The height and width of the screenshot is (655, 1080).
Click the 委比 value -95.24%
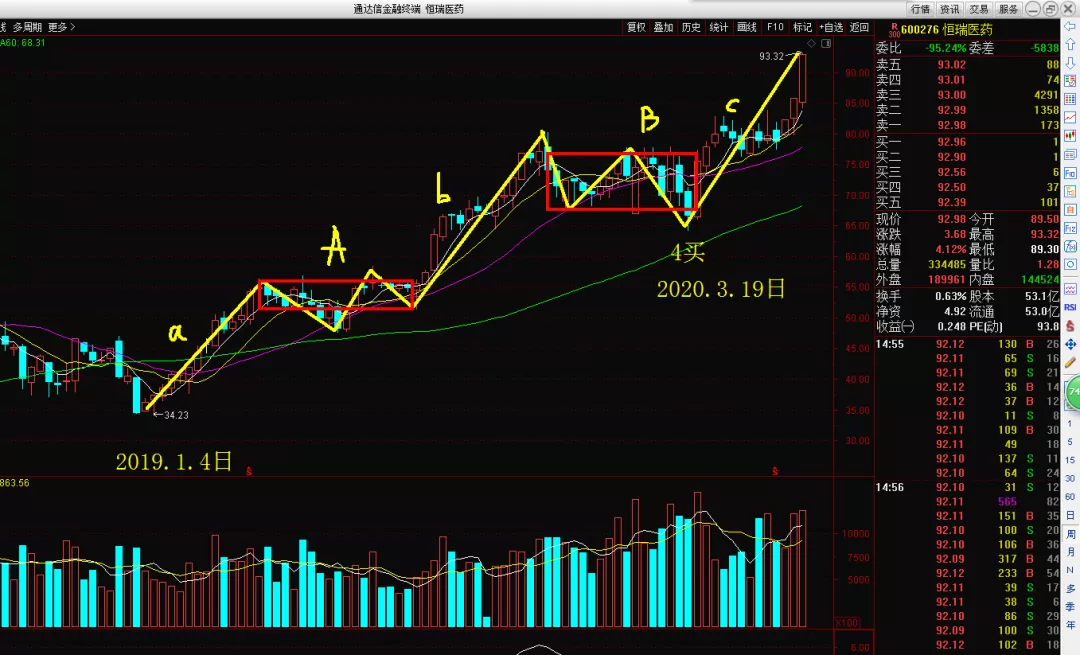click(x=946, y=48)
